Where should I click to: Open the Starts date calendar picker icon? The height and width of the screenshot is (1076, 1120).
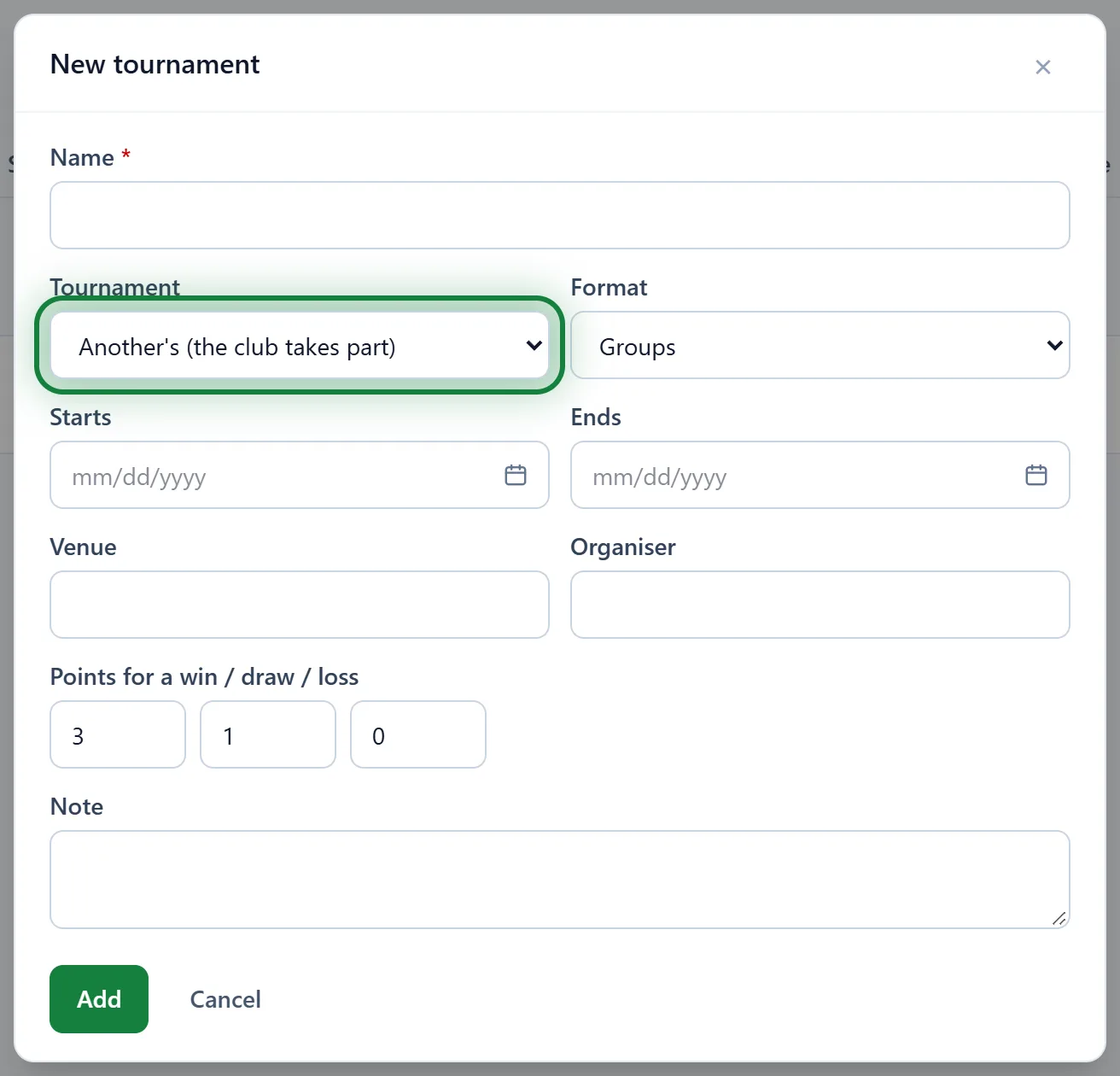pyautogui.click(x=516, y=475)
